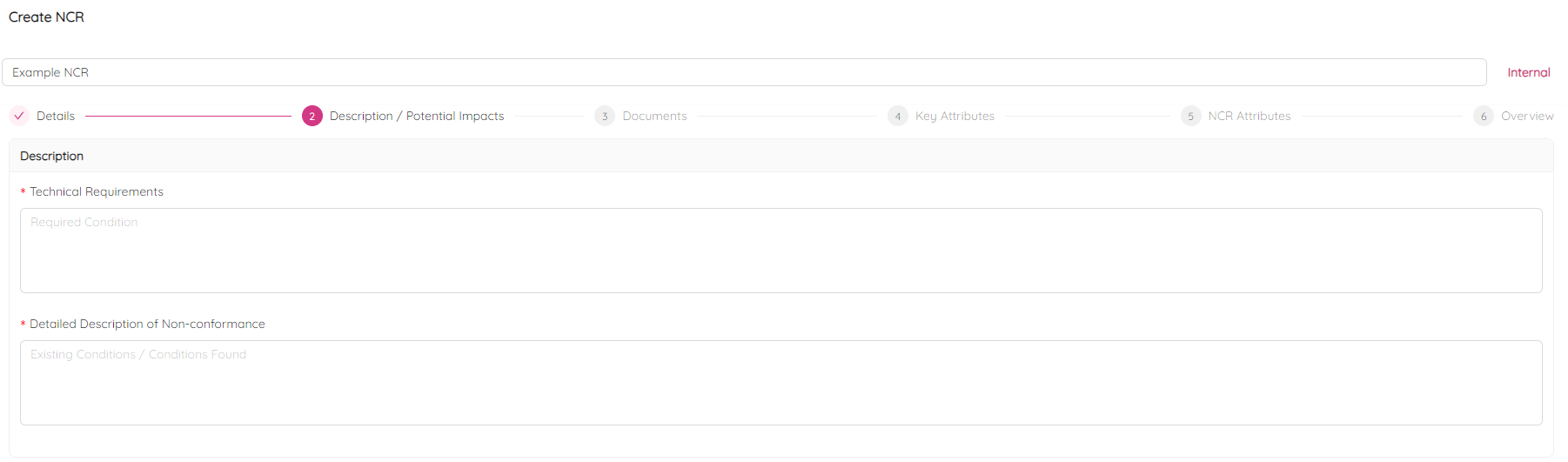Click into the Required Condition text area
Viewport: 1568px width, 462px height.
point(781,251)
